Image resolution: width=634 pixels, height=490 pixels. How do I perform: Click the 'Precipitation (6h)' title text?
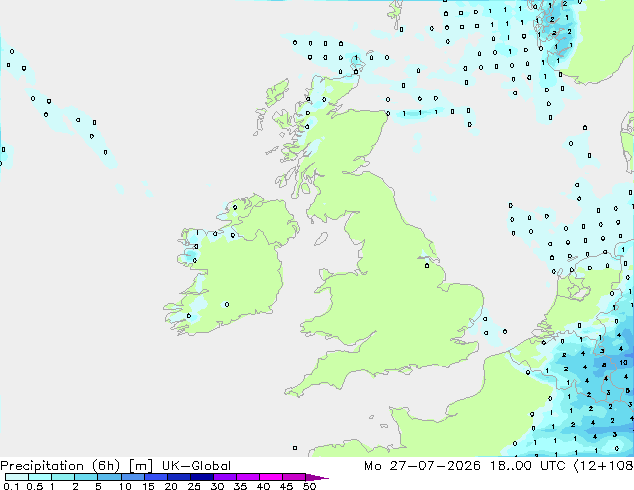tap(60, 466)
